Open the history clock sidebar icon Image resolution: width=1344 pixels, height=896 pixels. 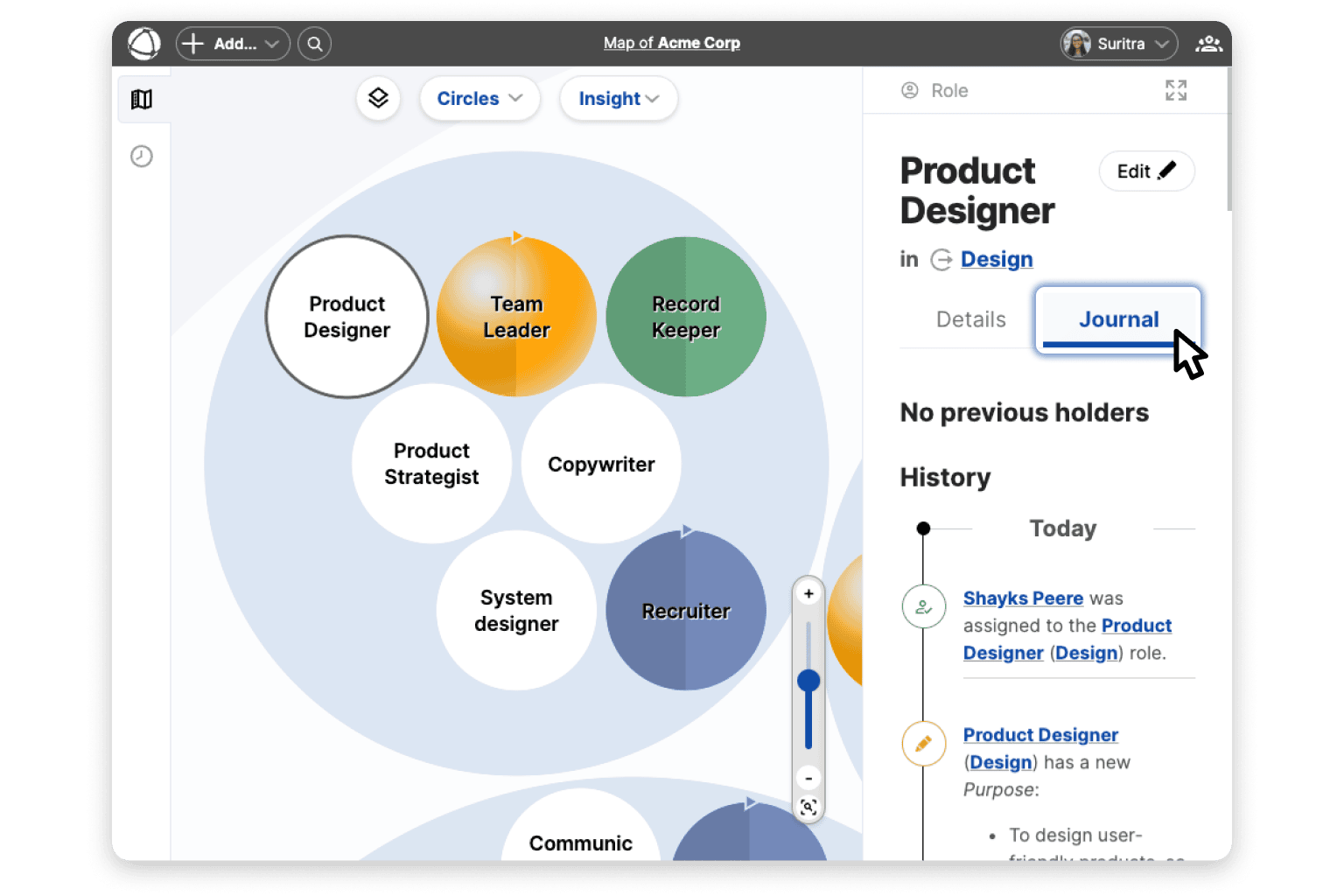[x=142, y=157]
